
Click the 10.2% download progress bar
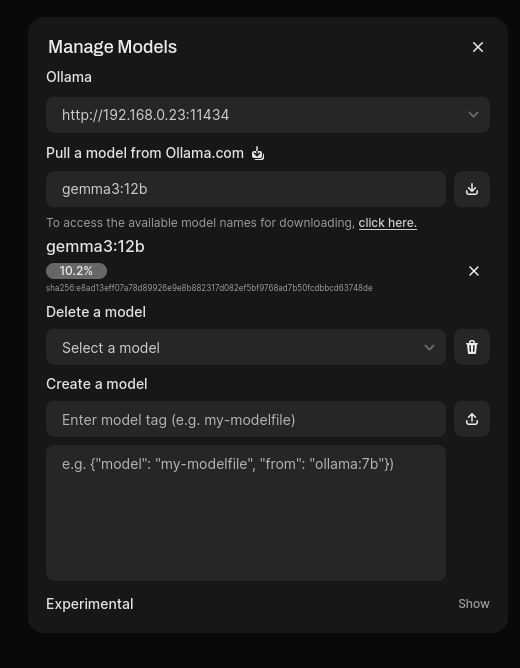76,271
